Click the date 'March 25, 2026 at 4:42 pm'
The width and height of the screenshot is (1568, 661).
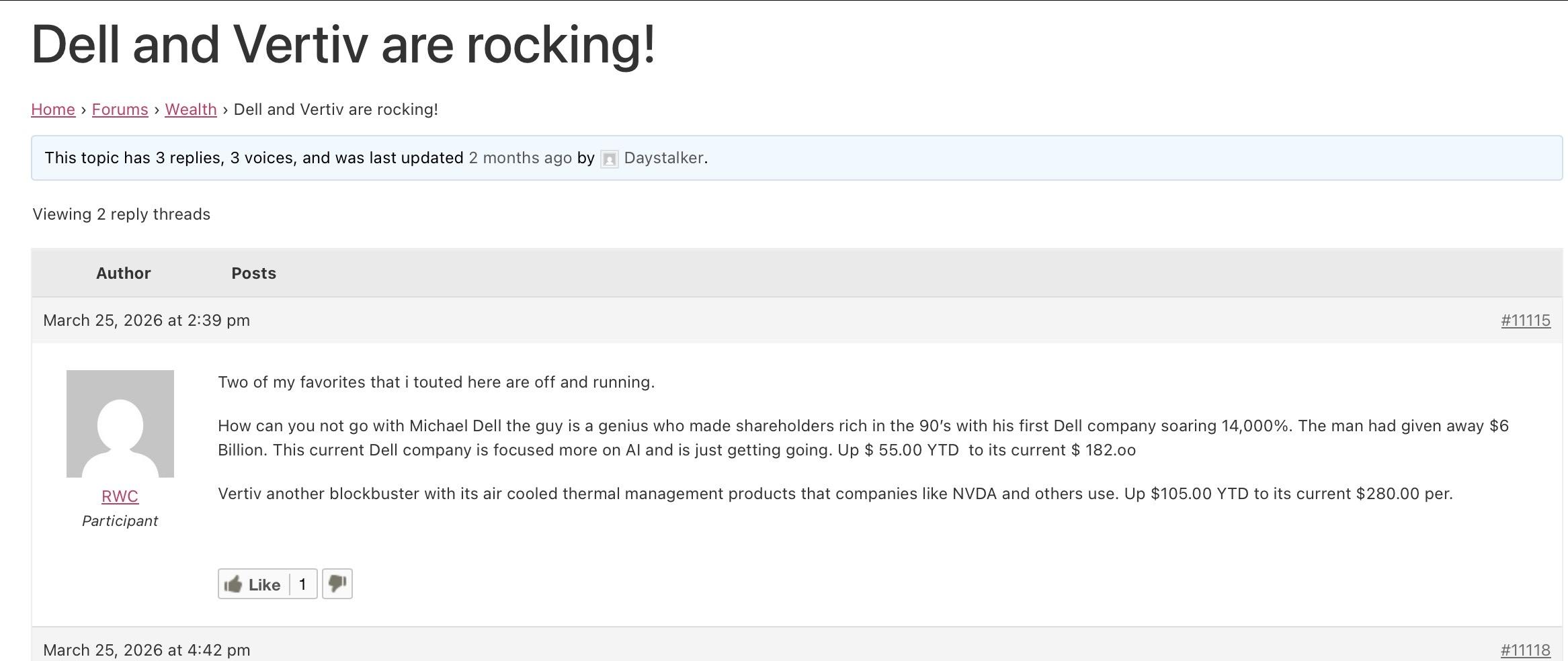[x=147, y=650]
